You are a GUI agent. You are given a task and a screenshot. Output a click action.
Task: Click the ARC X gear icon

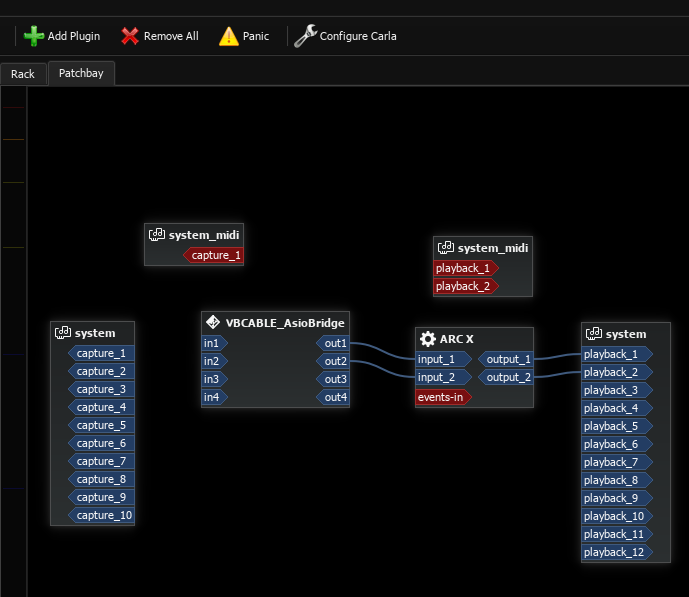[427, 339]
